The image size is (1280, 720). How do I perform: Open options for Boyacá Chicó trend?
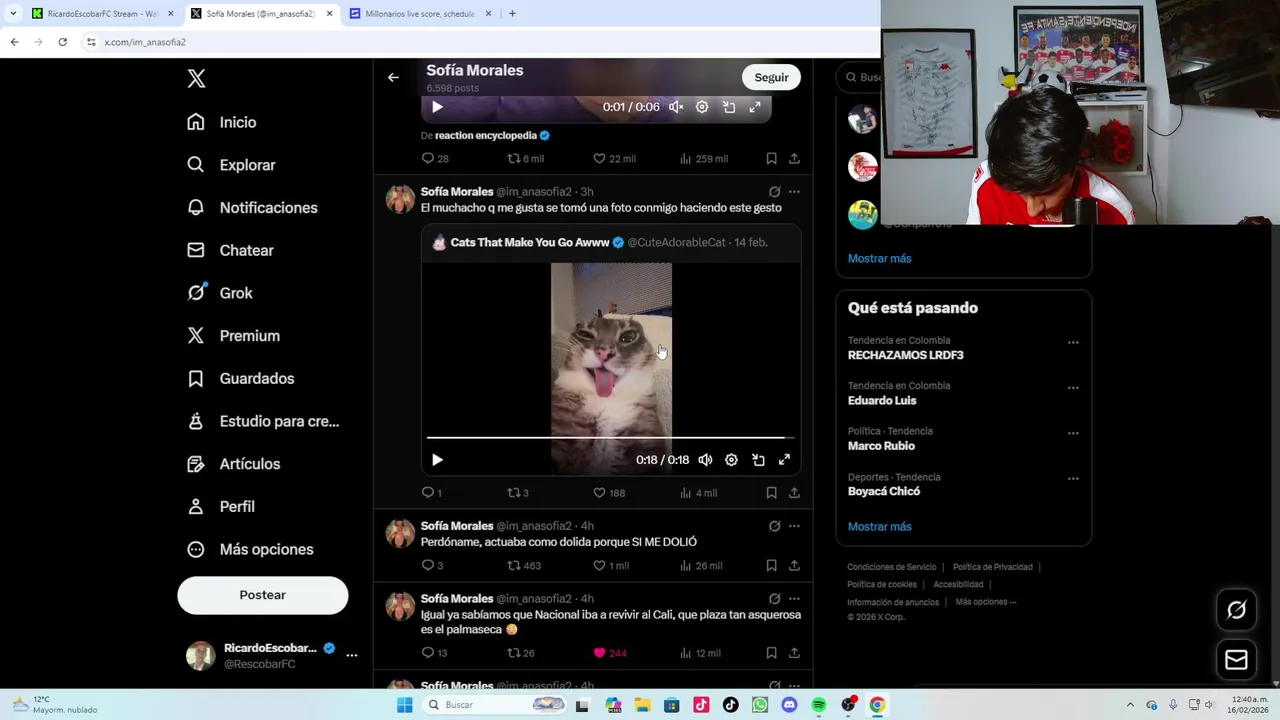coord(1073,479)
